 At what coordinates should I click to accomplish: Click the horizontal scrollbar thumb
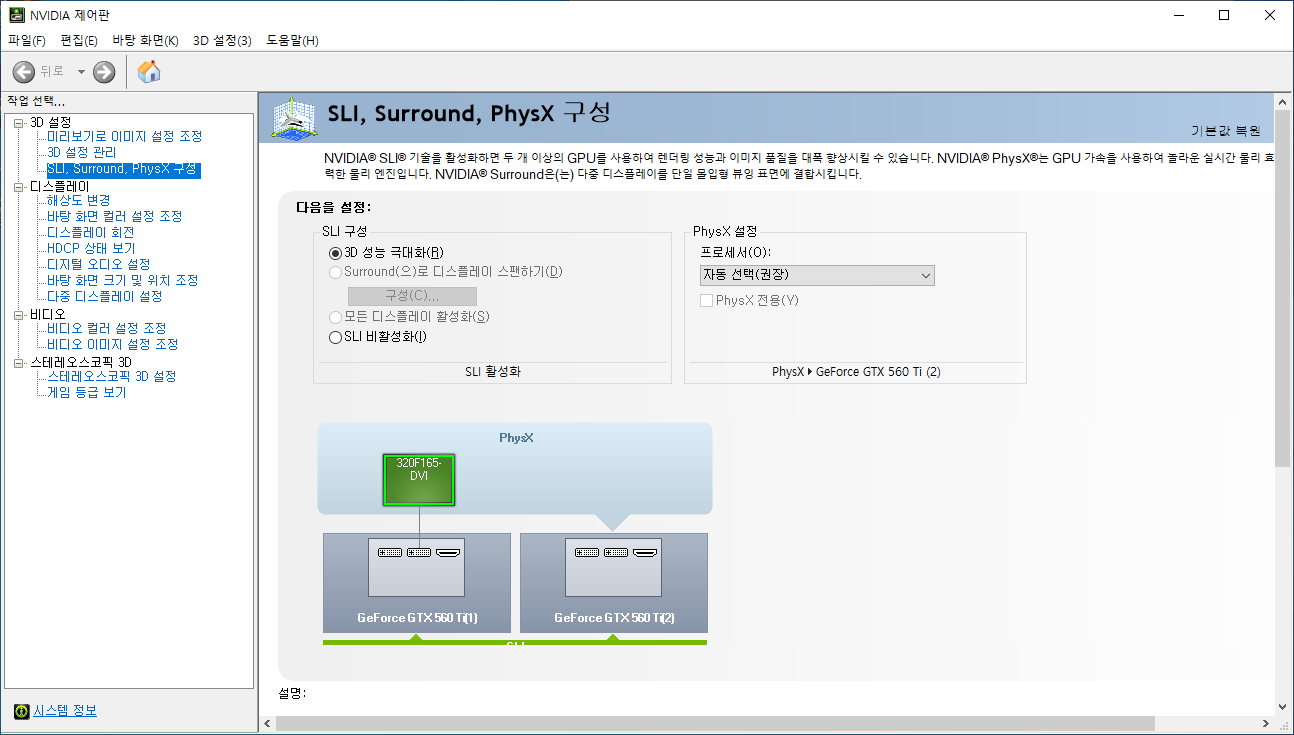click(x=715, y=723)
